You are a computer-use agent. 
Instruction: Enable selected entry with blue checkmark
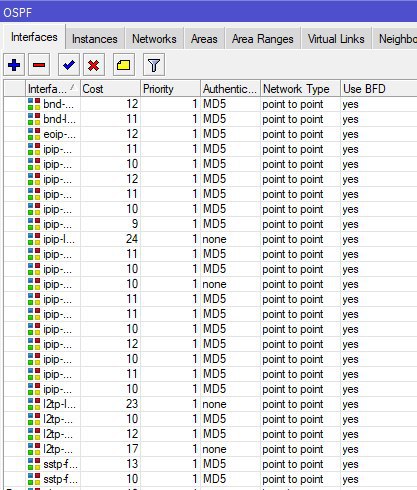[x=69, y=65]
